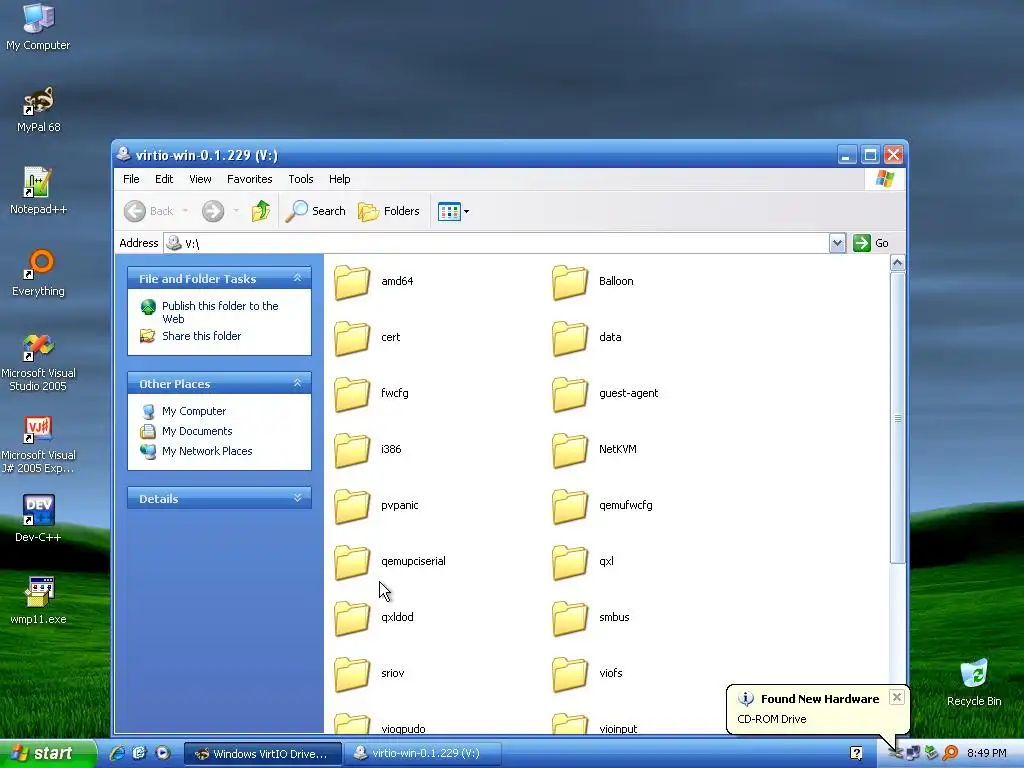Select the cert folder icon
The height and width of the screenshot is (768, 1024).
tap(352, 338)
